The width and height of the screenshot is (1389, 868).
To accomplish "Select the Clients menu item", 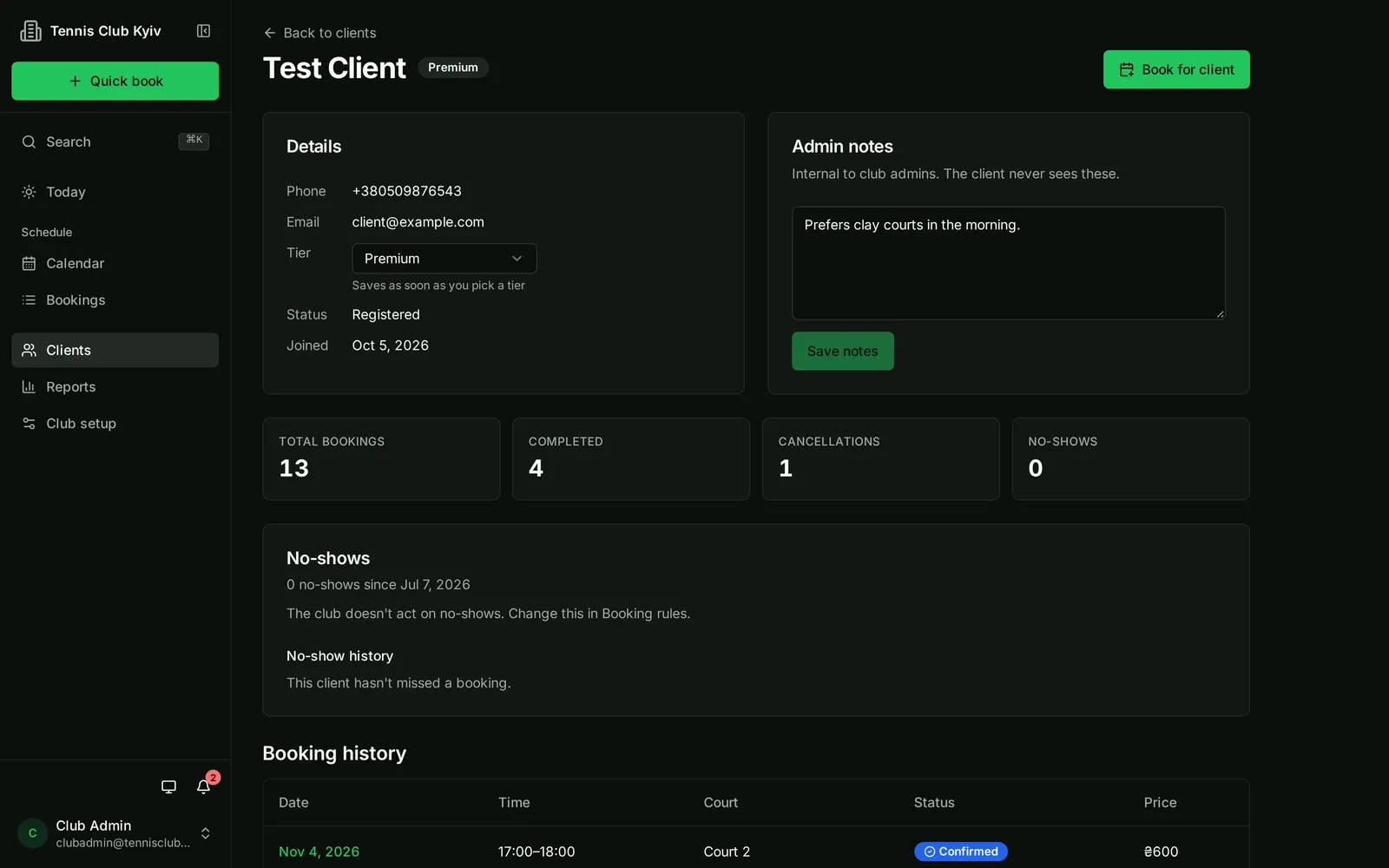I will pos(115,350).
